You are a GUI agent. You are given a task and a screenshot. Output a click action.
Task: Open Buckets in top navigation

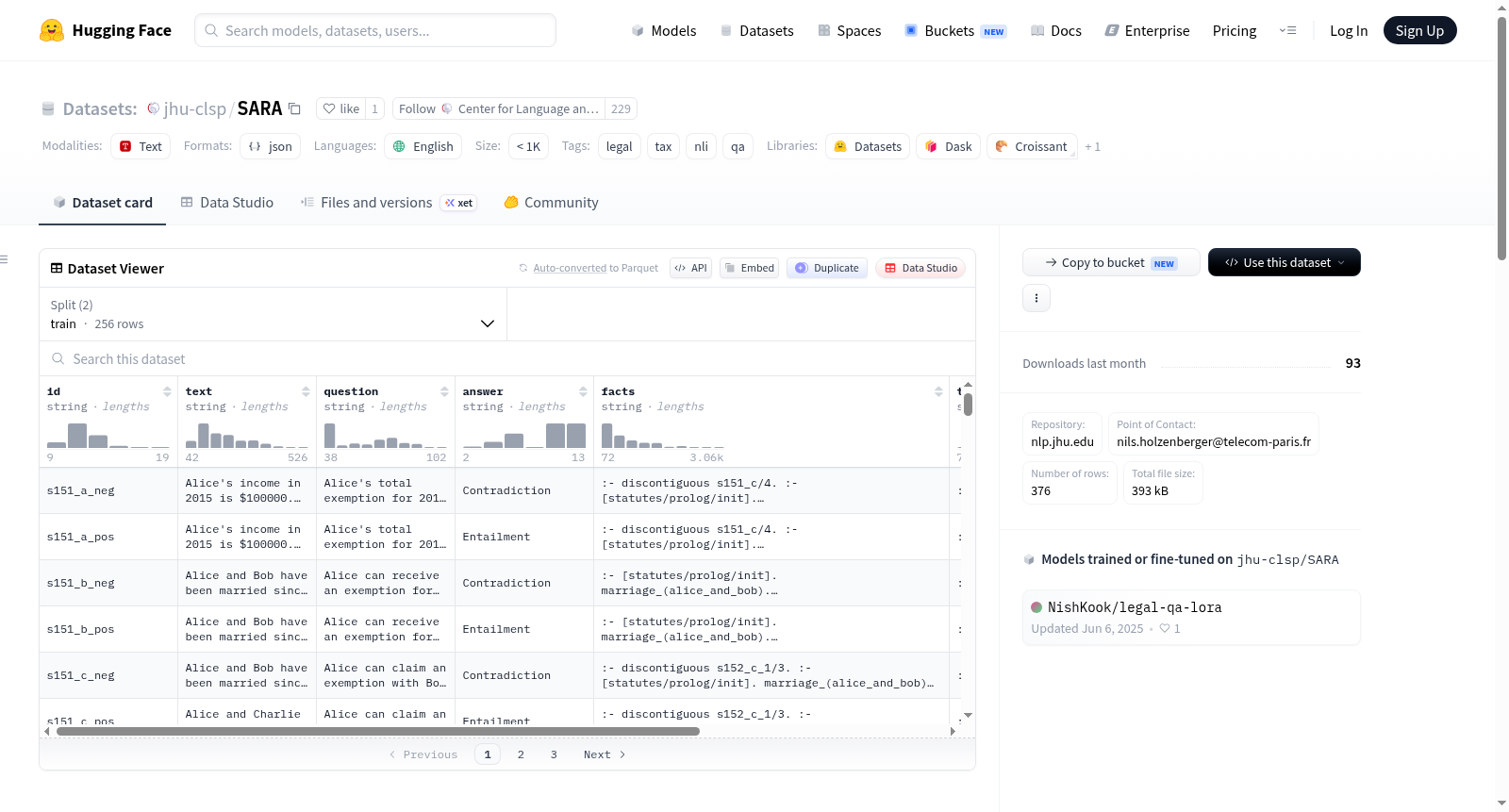[955, 31]
